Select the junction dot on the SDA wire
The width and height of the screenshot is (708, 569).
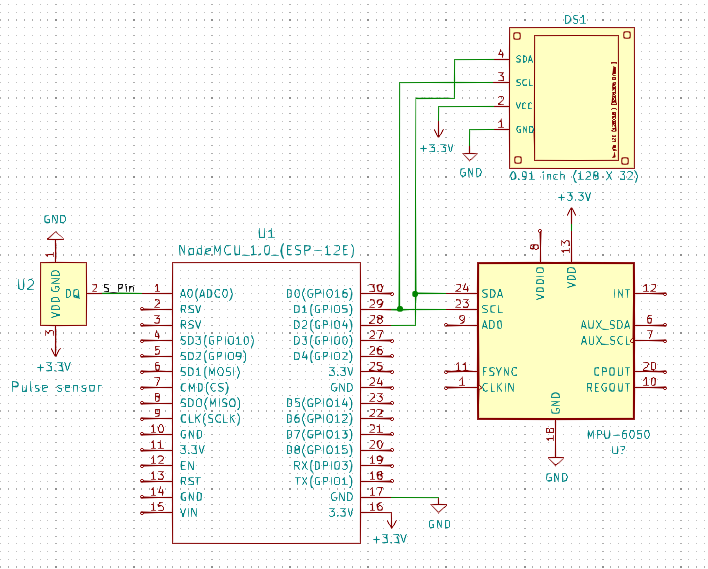pos(415,294)
